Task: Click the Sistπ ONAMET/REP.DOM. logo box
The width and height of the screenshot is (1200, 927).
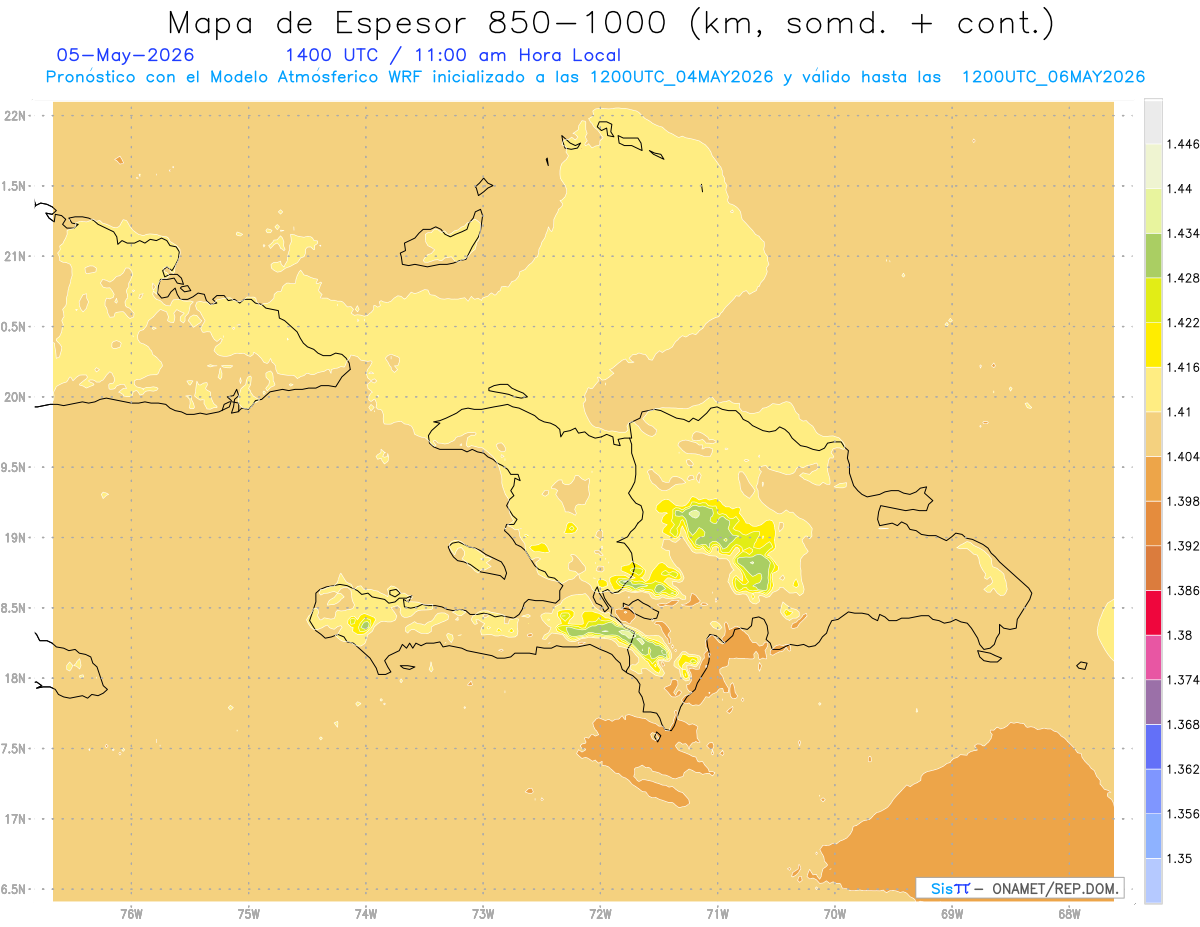Action: click(1020, 888)
